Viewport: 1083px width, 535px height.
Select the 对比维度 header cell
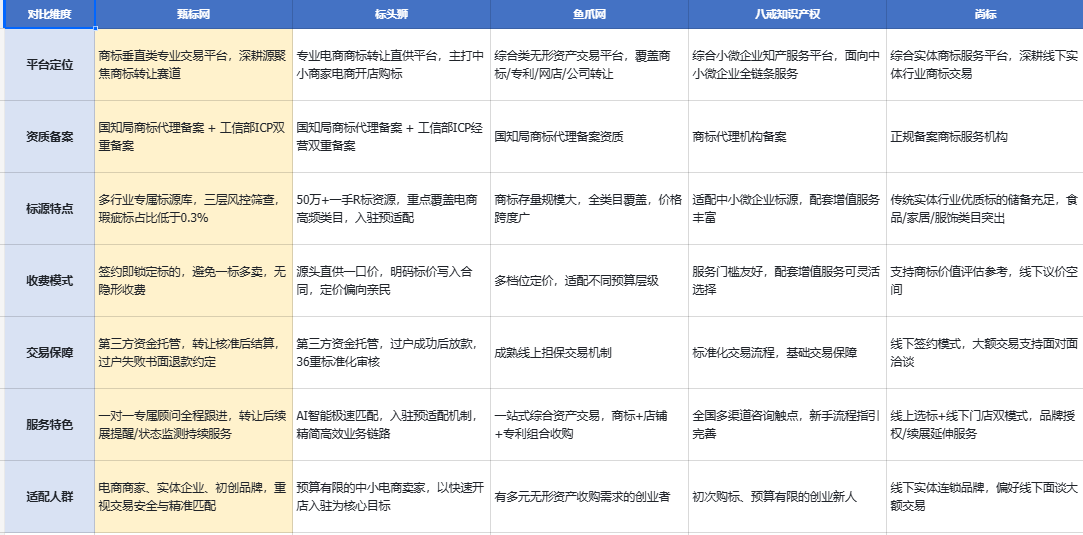[49, 14]
